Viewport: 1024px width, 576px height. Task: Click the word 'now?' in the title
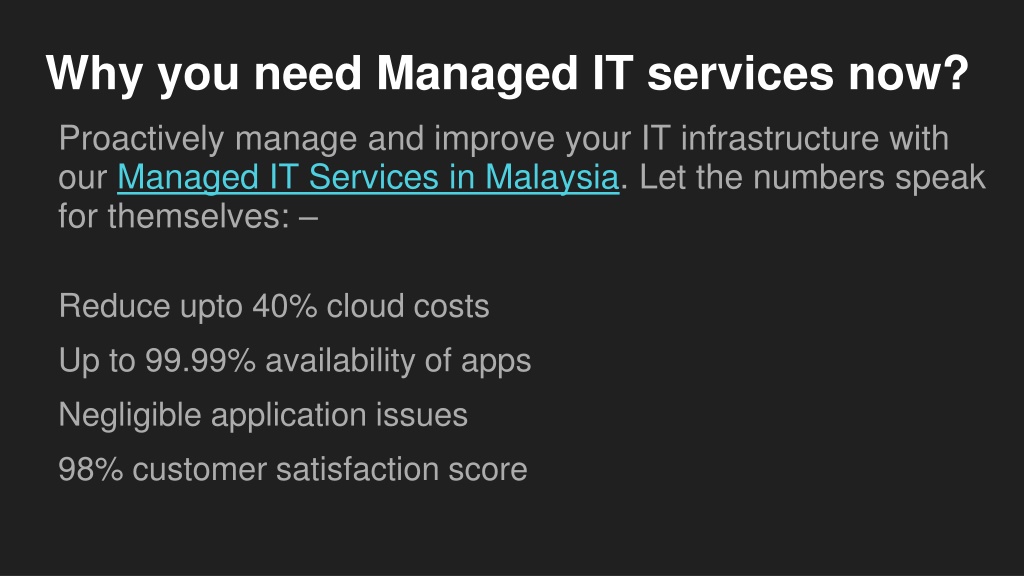pos(908,73)
